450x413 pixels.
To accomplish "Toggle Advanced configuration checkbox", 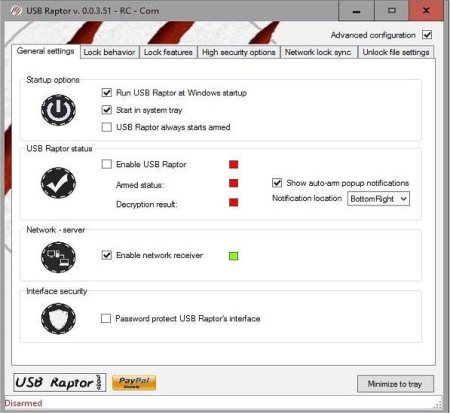I will [427, 35].
